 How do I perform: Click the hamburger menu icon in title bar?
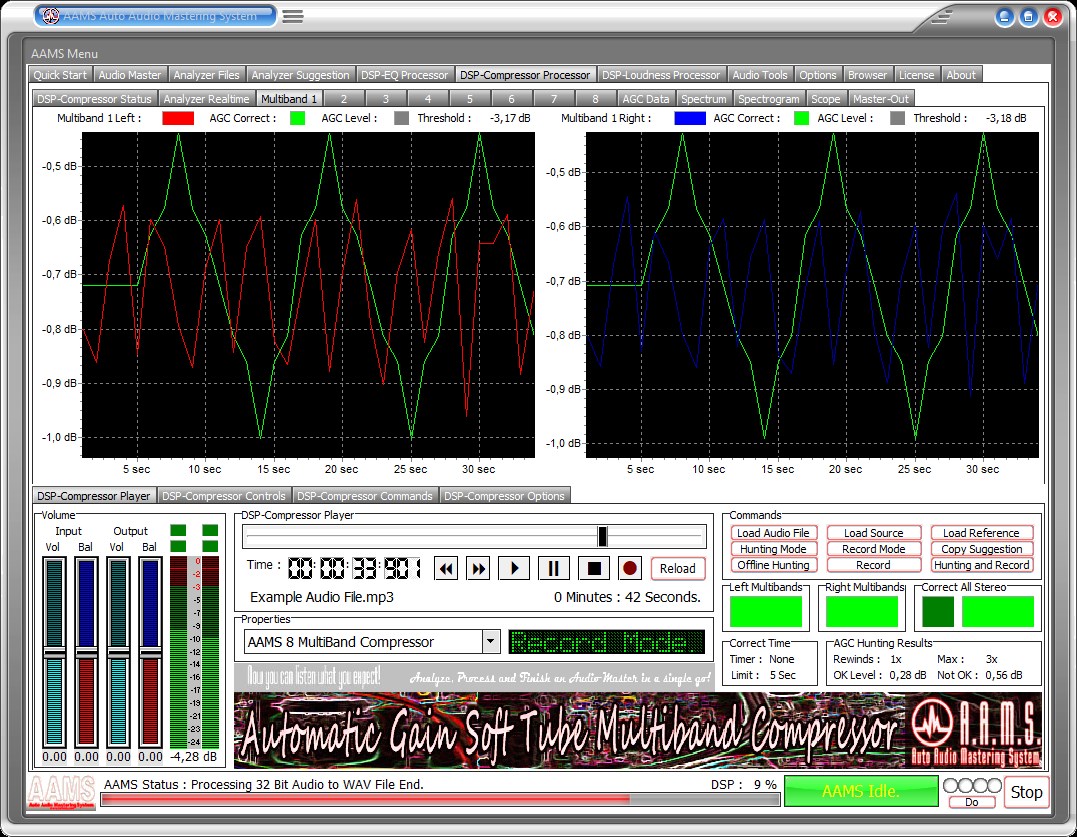293,16
